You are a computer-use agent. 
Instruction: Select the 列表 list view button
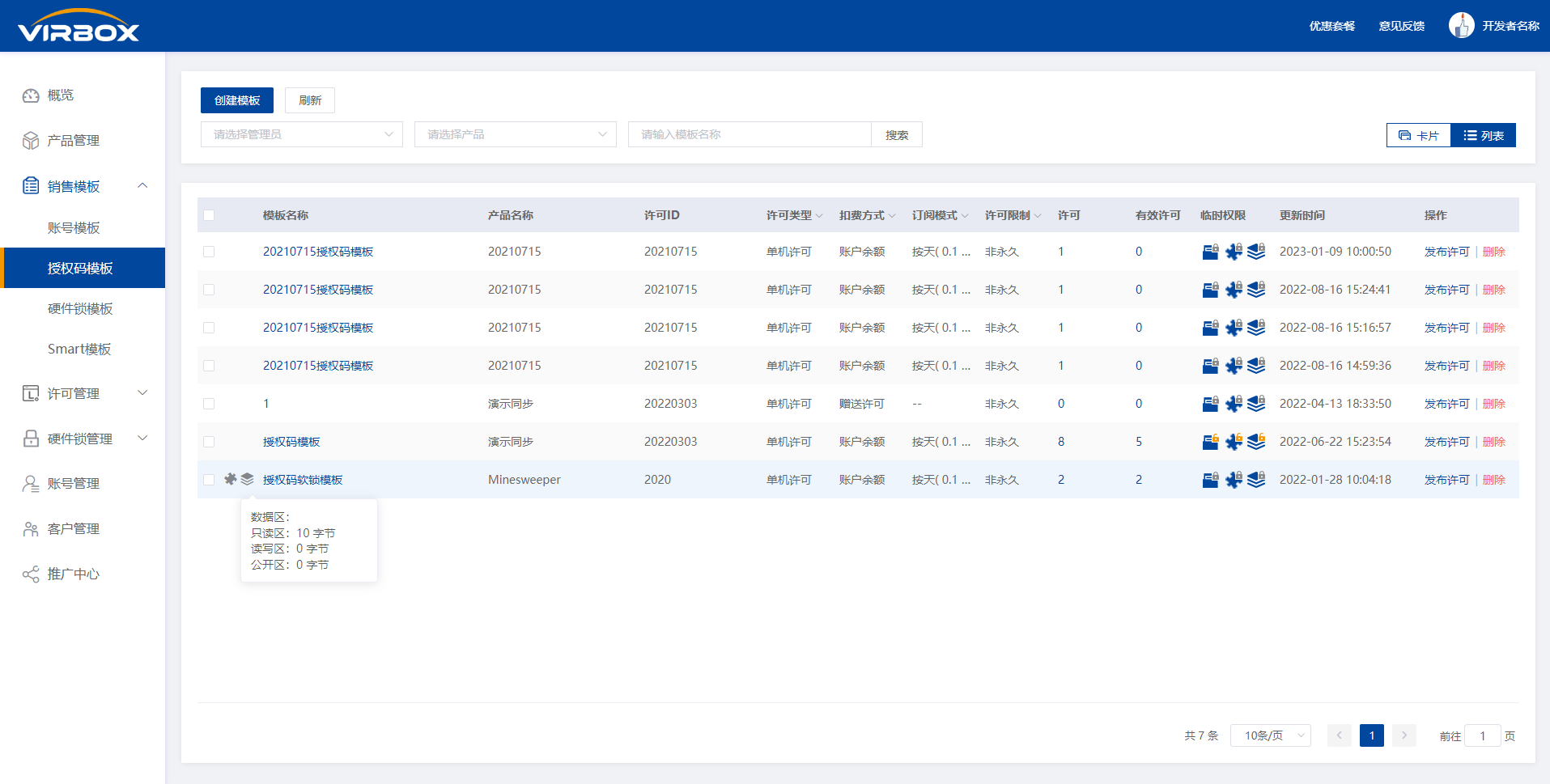click(1483, 135)
